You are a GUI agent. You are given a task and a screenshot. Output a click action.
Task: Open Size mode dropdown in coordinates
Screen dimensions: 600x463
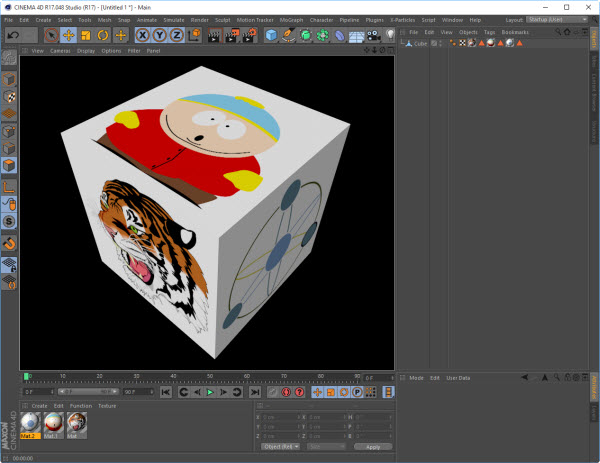tap(326, 447)
